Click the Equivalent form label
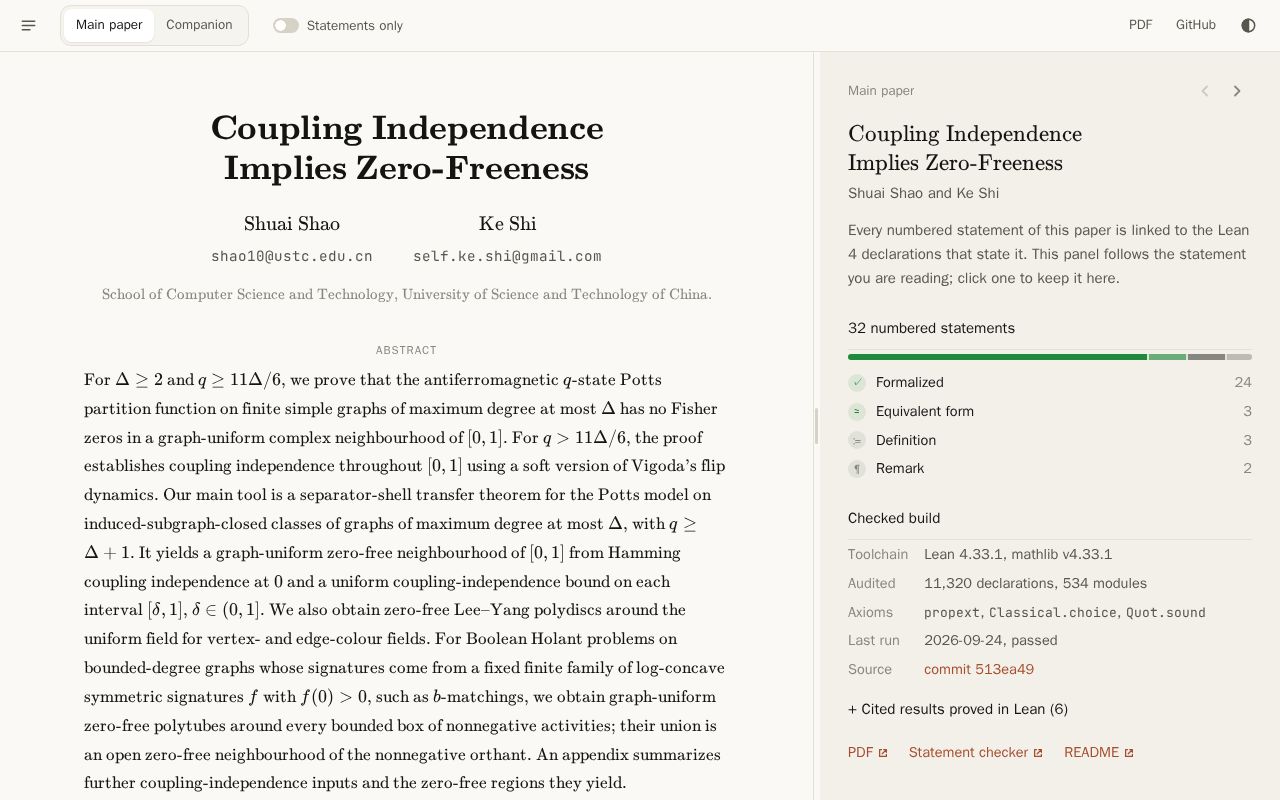Viewport: 1280px width, 800px height. click(925, 411)
